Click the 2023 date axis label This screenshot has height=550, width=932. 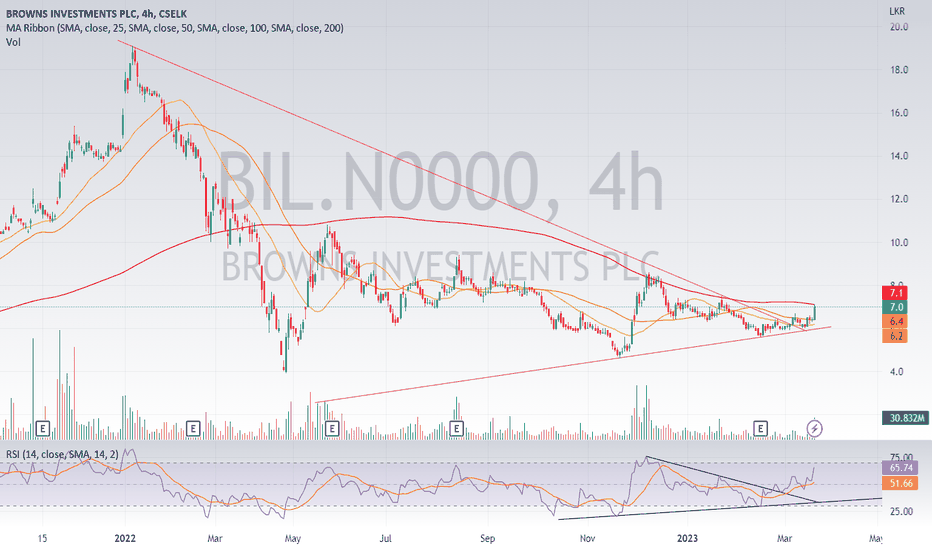tap(688, 539)
